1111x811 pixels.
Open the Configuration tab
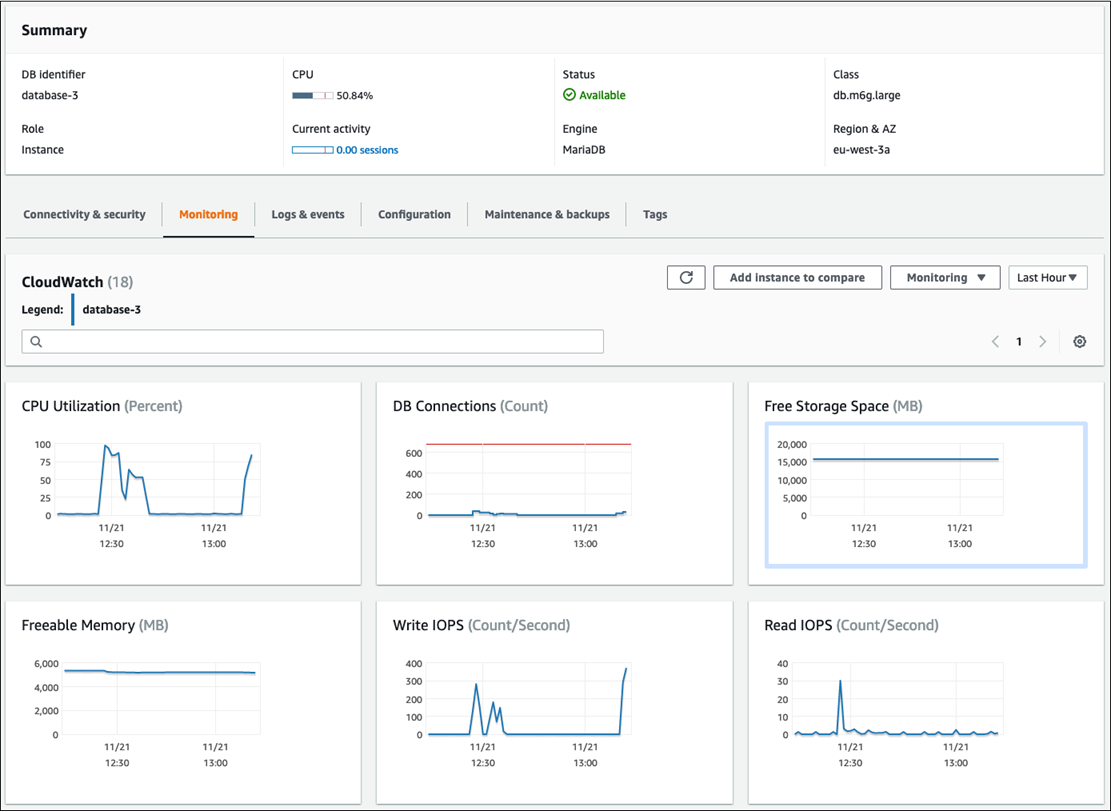[414, 214]
